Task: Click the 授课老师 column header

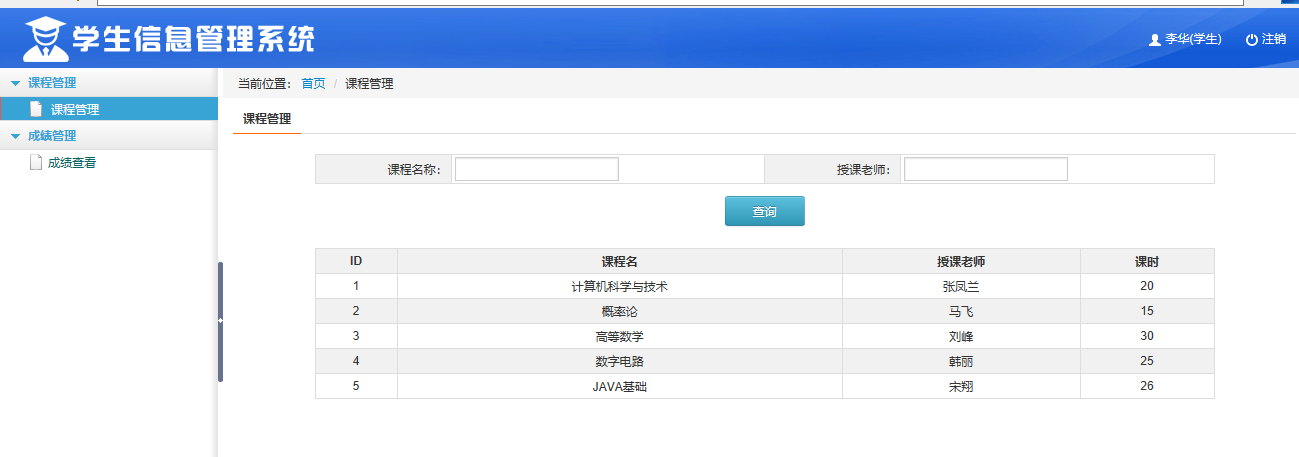Action: pyautogui.click(x=961, y=261)
